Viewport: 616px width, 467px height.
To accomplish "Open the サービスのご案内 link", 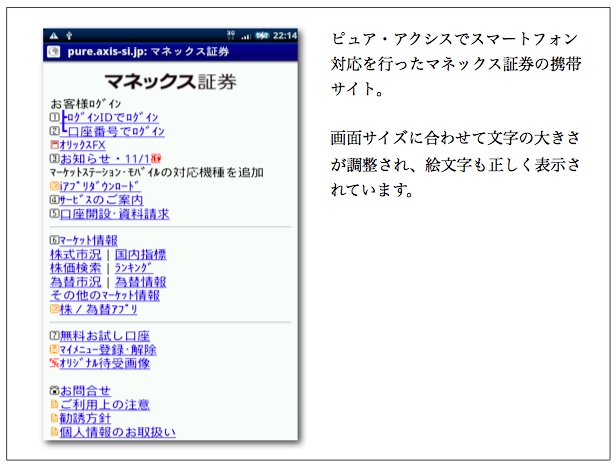I will 101,200.
